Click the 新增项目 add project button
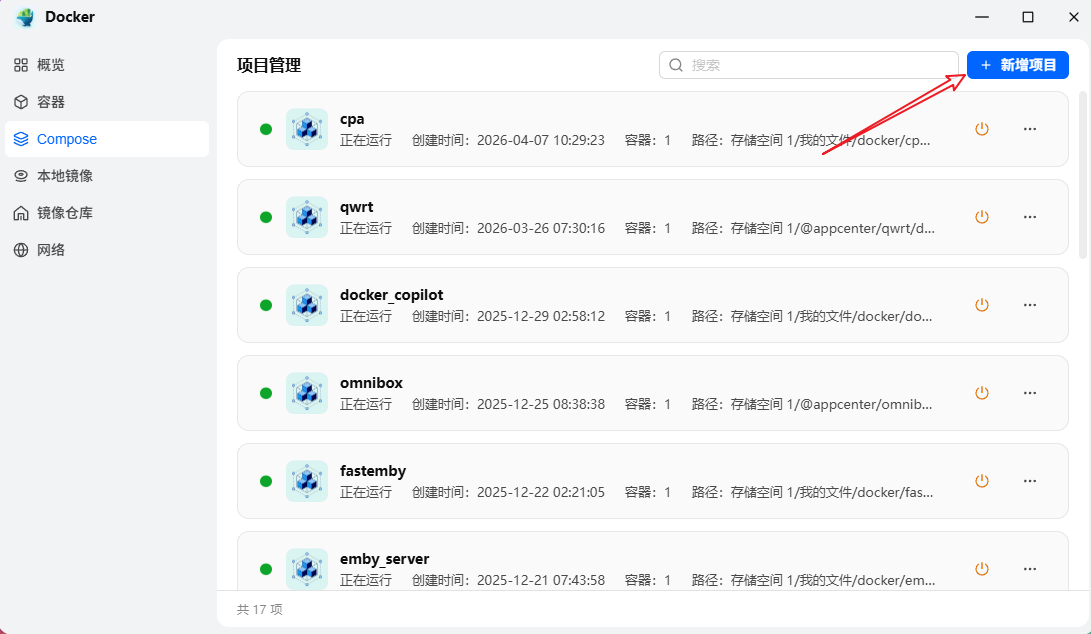The image size is (1091, 634). pyautogui.click(x=1017, y=65)
